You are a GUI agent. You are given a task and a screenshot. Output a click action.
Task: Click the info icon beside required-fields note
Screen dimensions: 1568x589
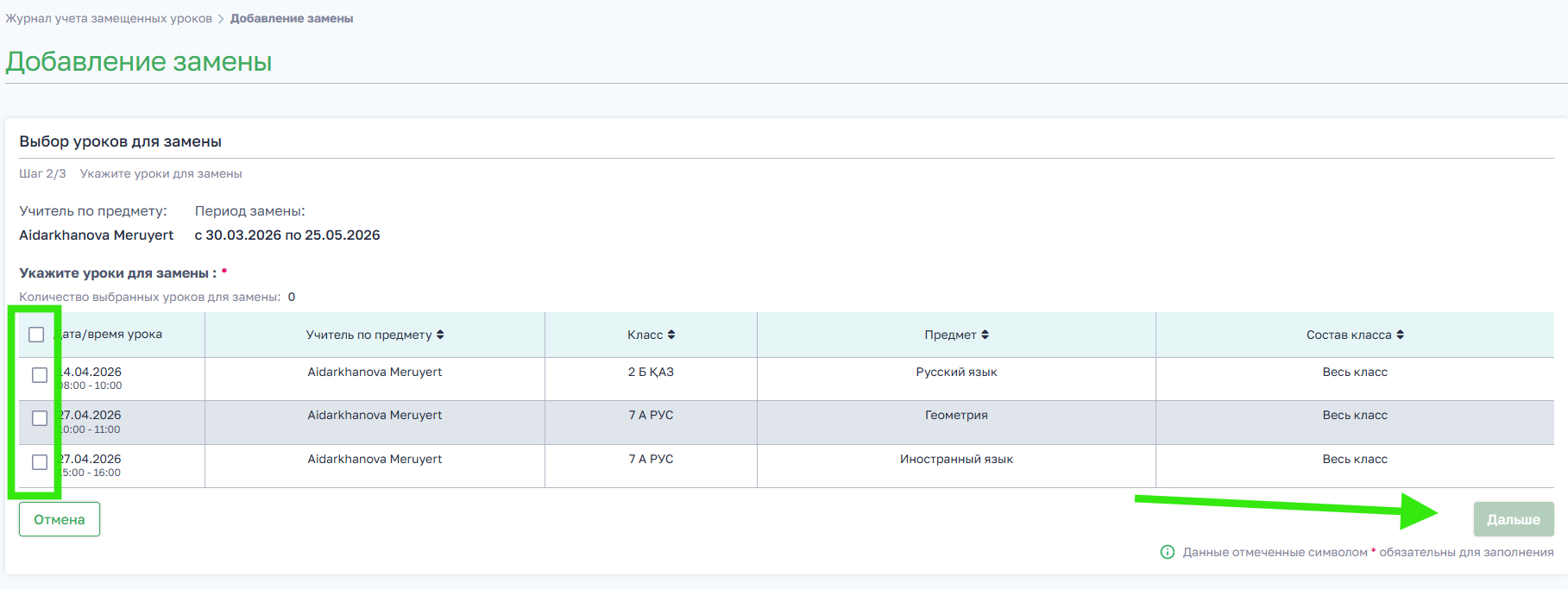(x=1168, y=552)
